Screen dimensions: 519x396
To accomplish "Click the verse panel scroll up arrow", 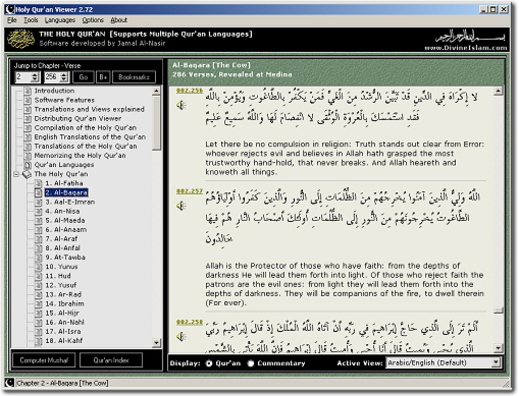I will tap(498, 91).
